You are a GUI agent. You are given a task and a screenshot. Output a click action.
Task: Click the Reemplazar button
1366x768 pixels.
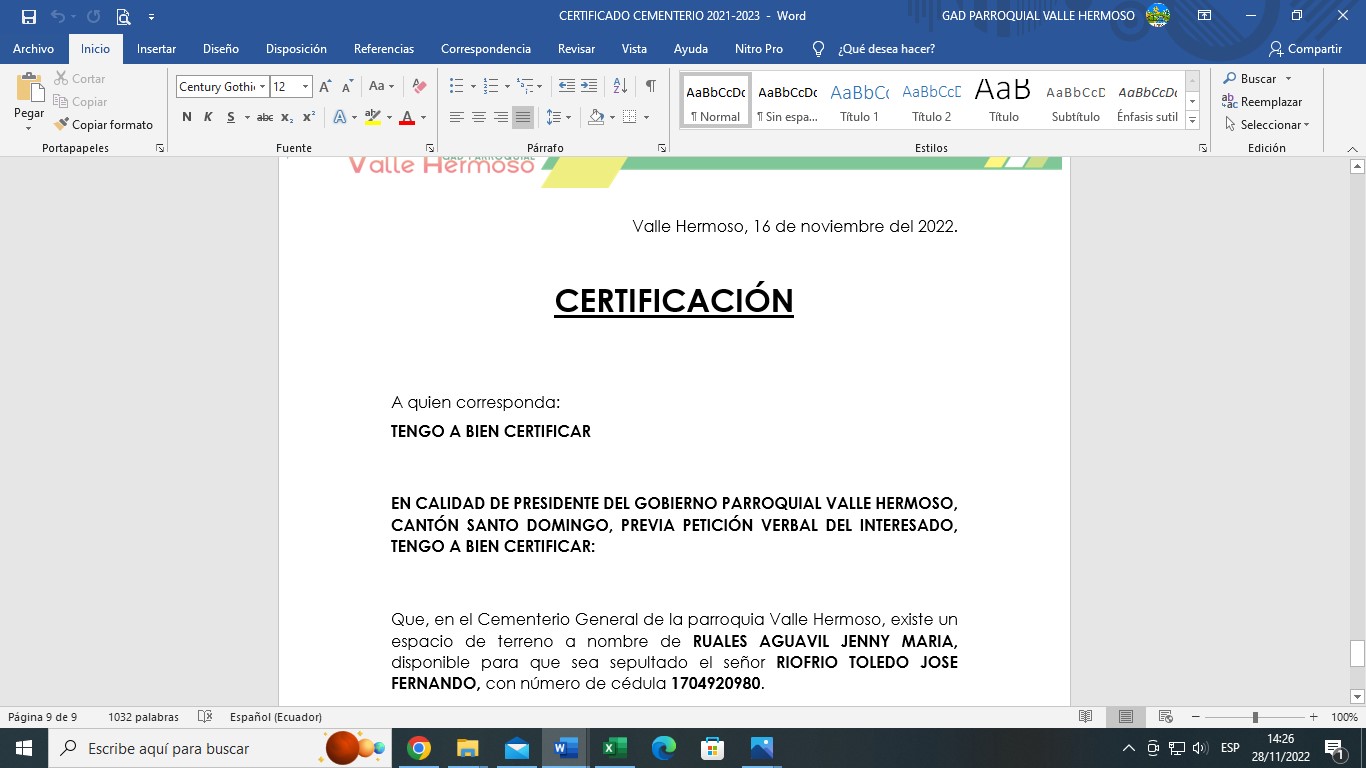click(x=1263, y=102)
